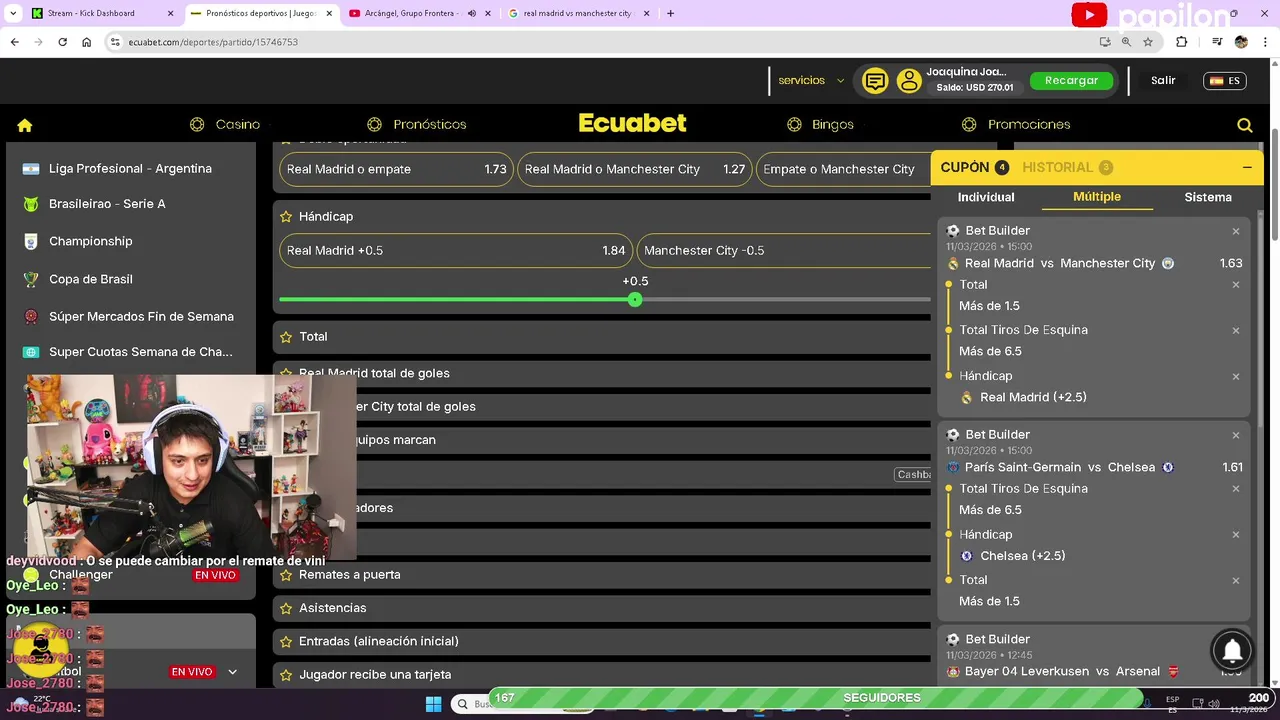Favorite the Total market star
This screenshot has height=720, width=1280.
click(286, 337)
